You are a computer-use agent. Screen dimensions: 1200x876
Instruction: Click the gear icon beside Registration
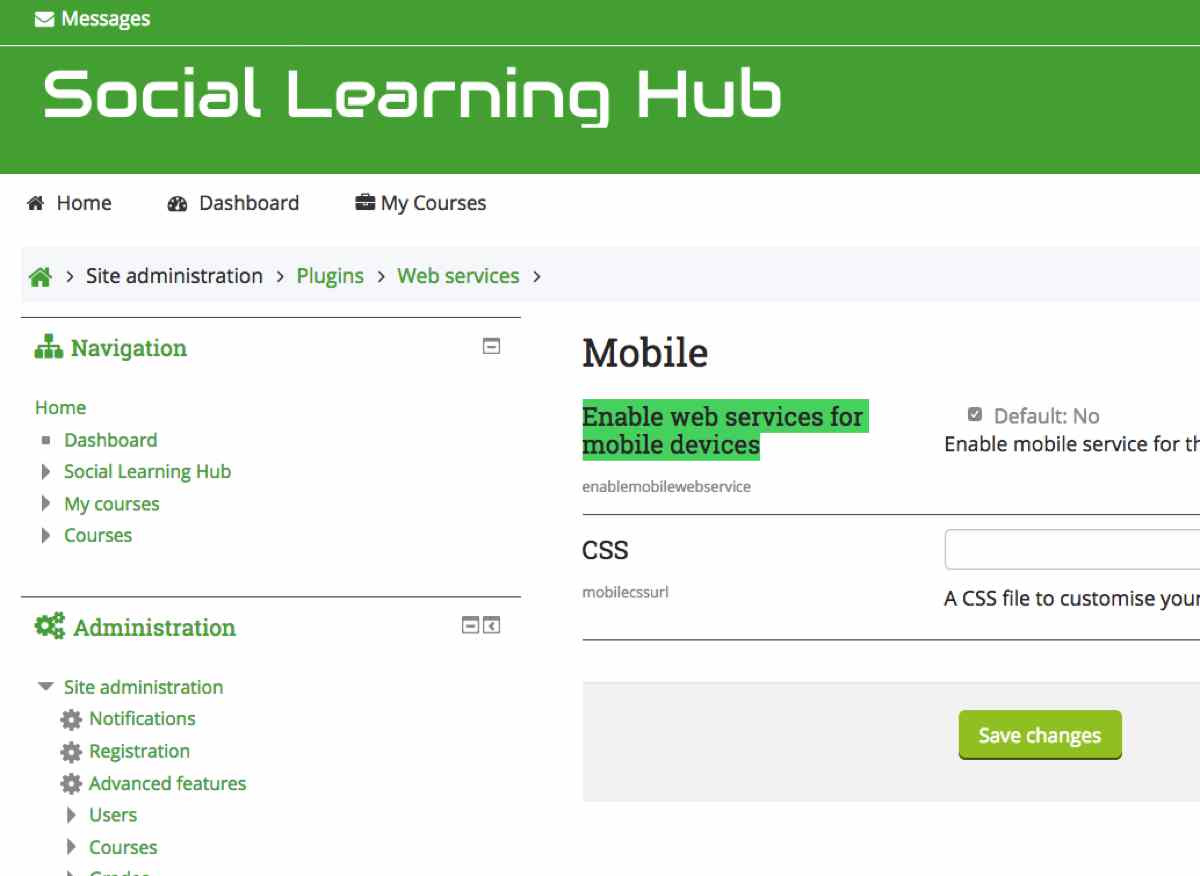pos(71,752)
